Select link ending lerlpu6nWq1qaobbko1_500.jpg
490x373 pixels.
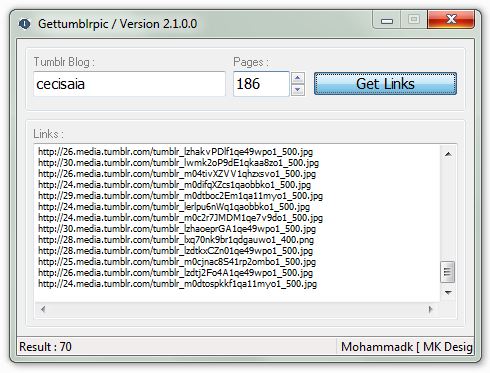point(174,207)
